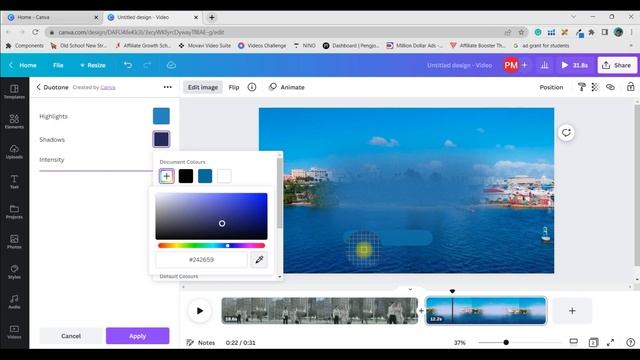Open the Photos sidebar tab
Image resolution: width=640 pixels, height=360 pixels.
coord(14,241)
